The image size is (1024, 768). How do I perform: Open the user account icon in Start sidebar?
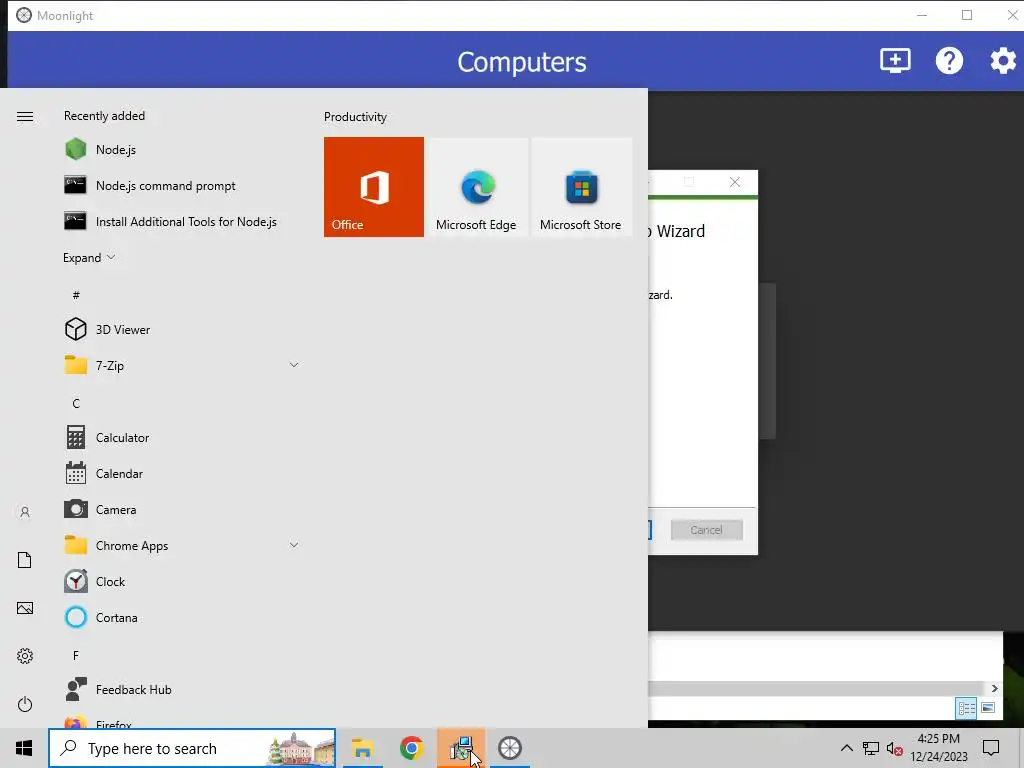click(x=25, y=512)
